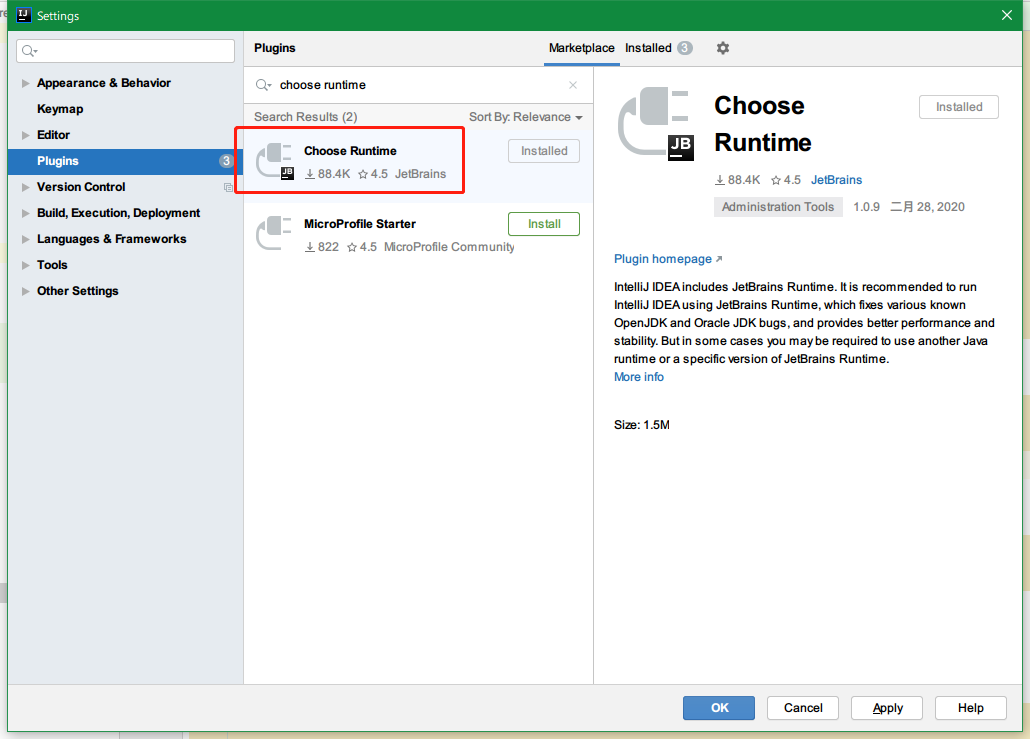
Task: Expand the Languages & Frameworks section
Action: coord(25,239)
